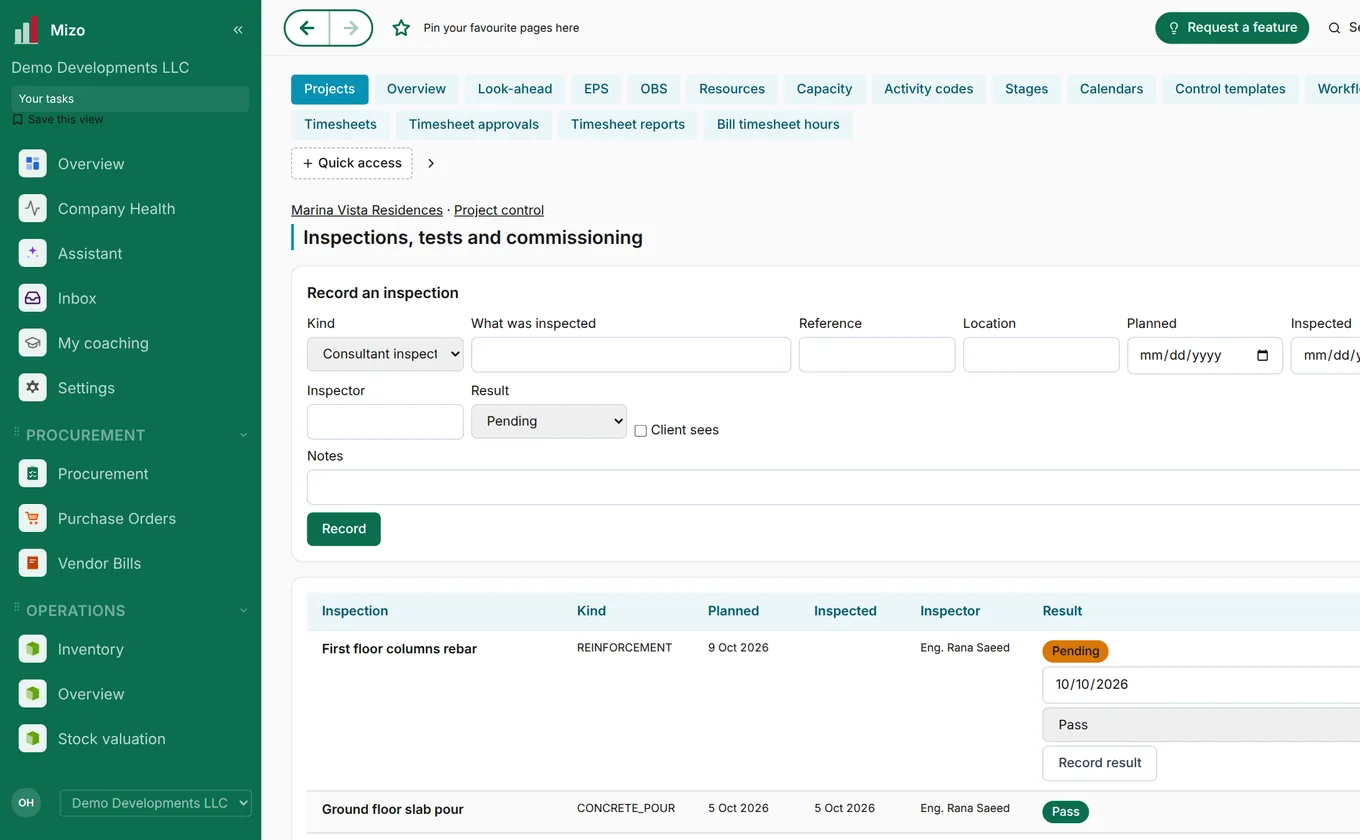The width and height of the screenshot is (1360, 840).
Task: Open the Settings gear icon
Action: [x=33, y=388]
